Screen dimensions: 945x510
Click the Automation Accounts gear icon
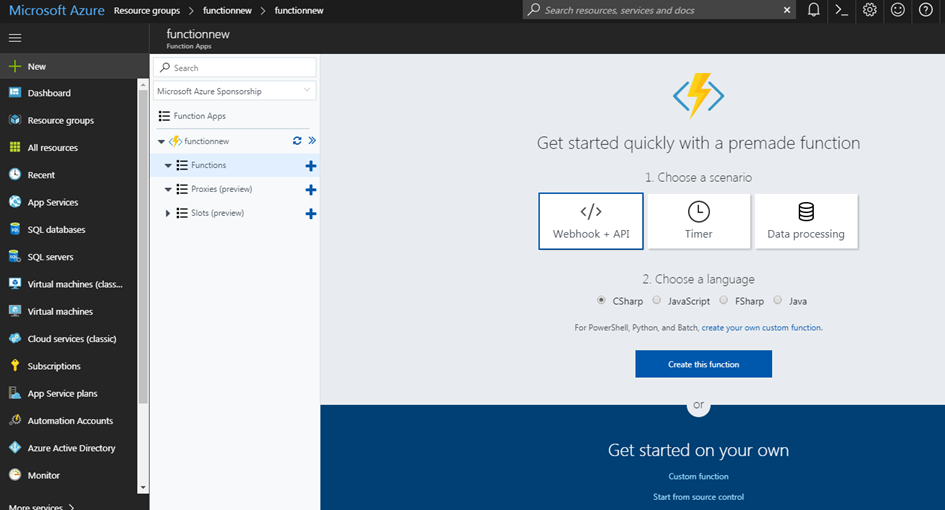point(15,420)
